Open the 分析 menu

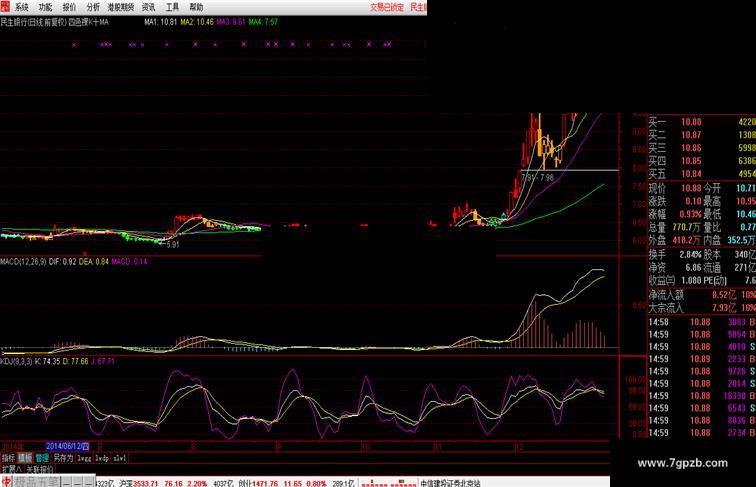tap(93, 7)
